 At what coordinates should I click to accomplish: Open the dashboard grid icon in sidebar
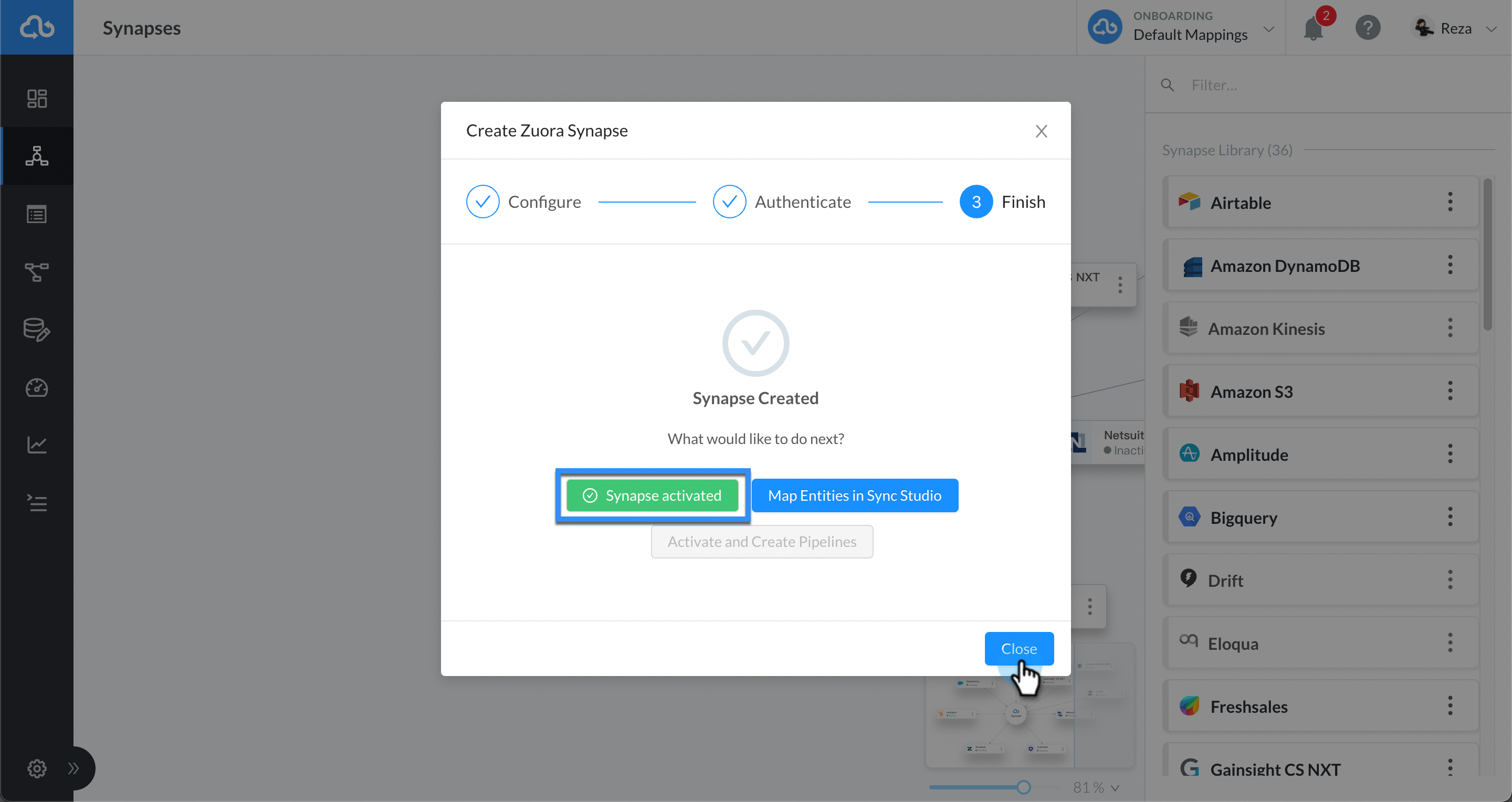coord(36,98)
